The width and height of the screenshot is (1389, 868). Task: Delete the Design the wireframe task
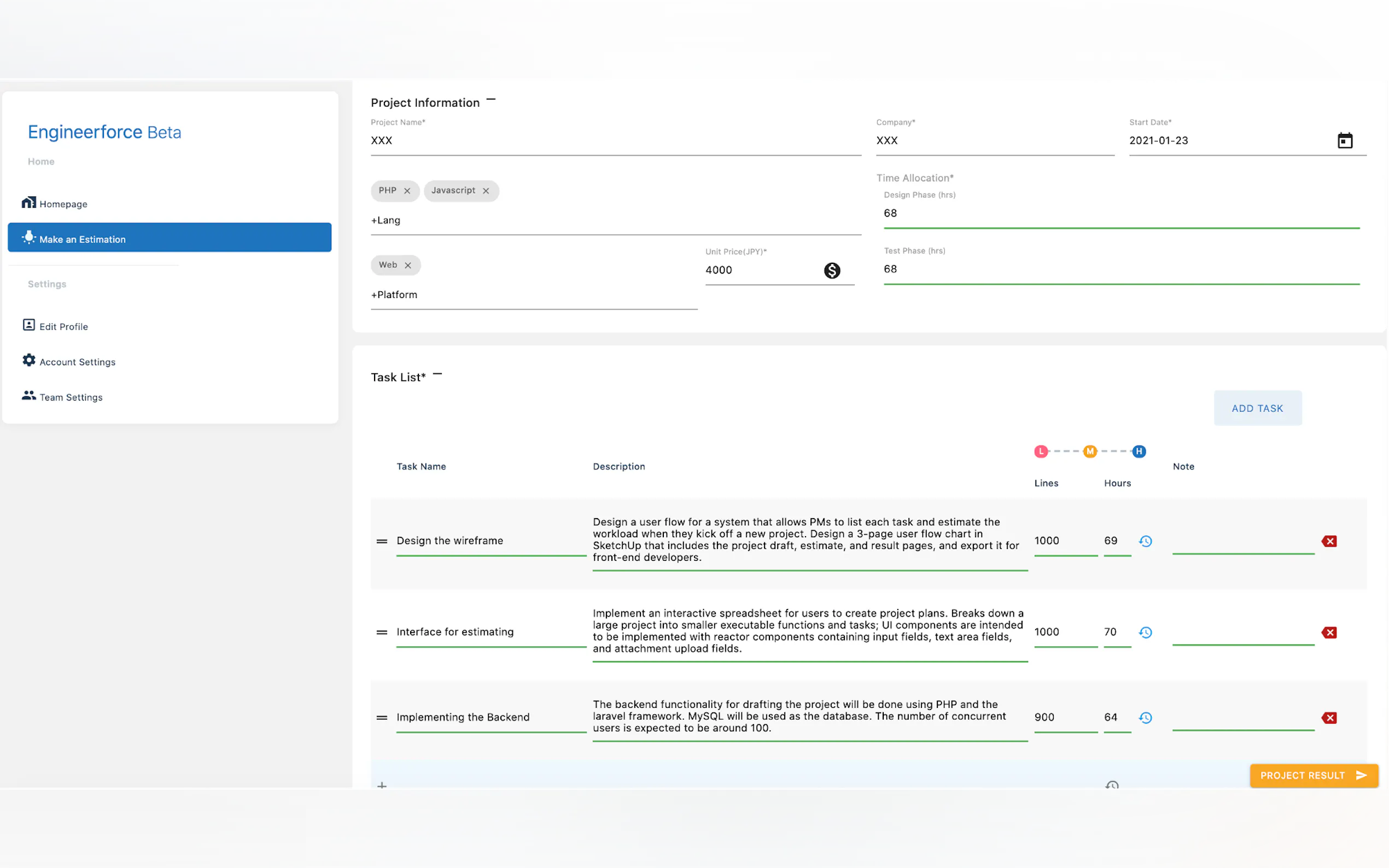point(1329,541)
